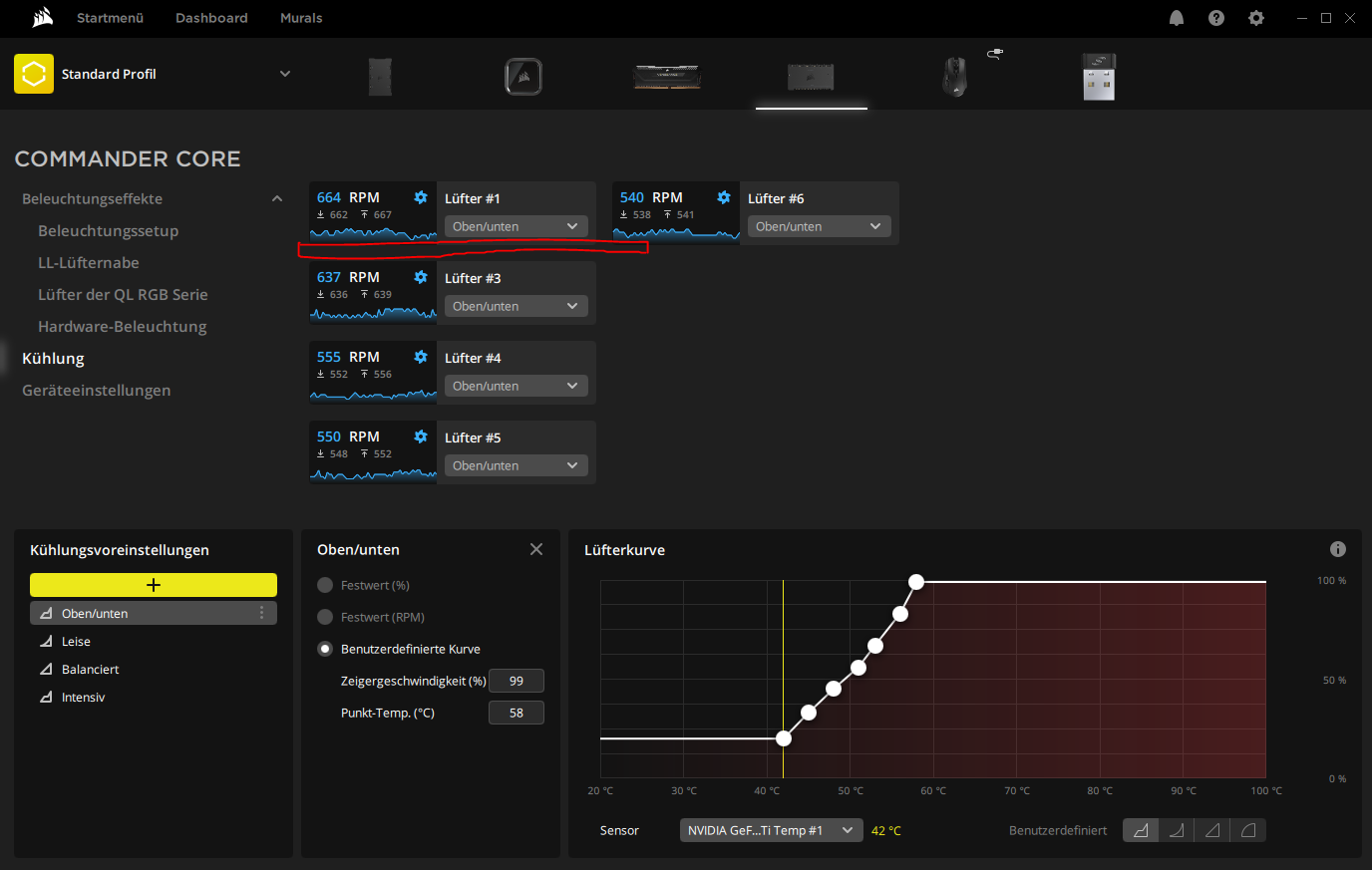Open Geräteeinstellungen in the sidebar
This screenshot has height=870, width=1372.
click(96, 390)
